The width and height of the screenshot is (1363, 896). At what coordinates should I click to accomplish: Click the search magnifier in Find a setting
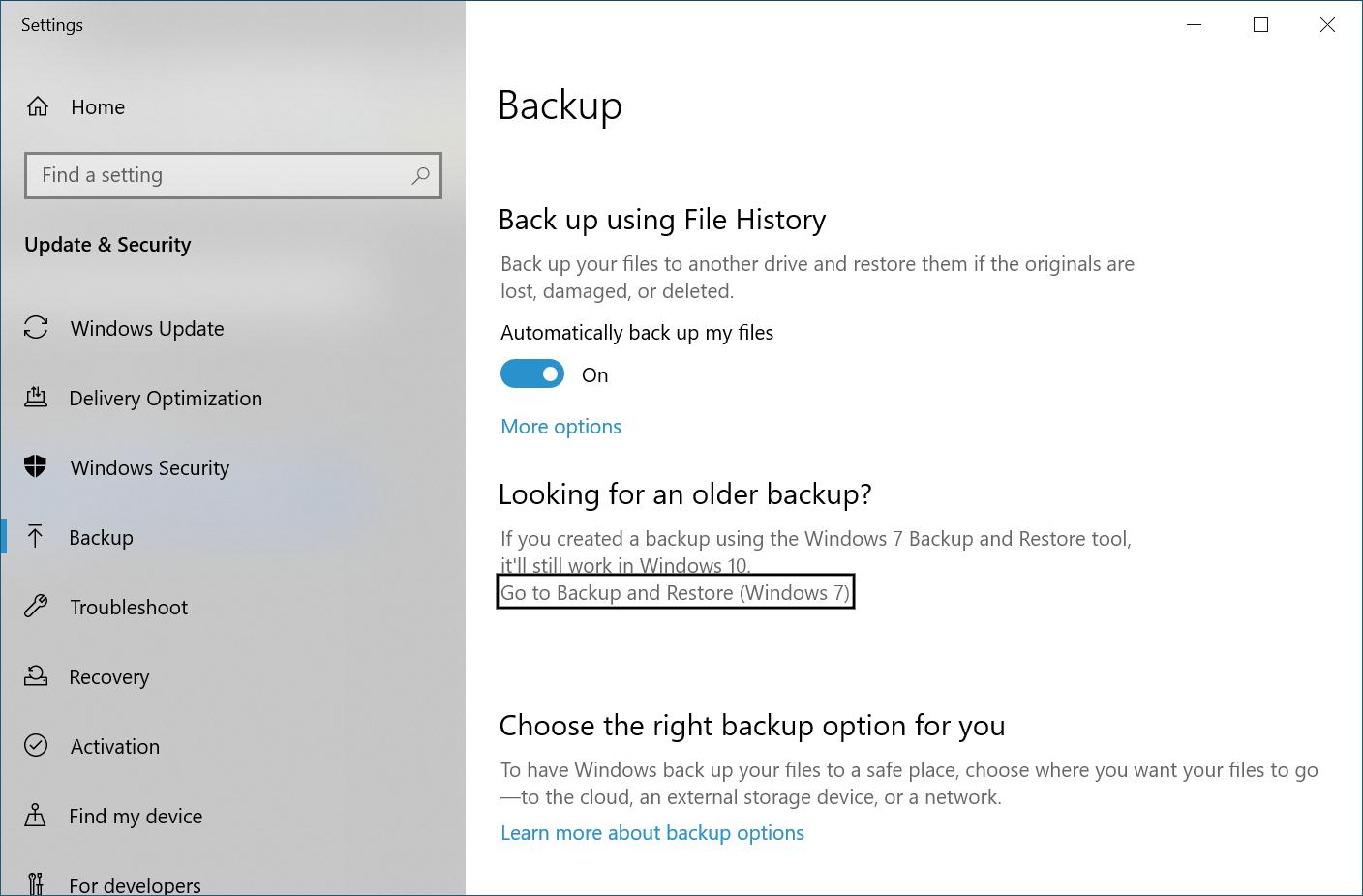(x=420, y=175)
